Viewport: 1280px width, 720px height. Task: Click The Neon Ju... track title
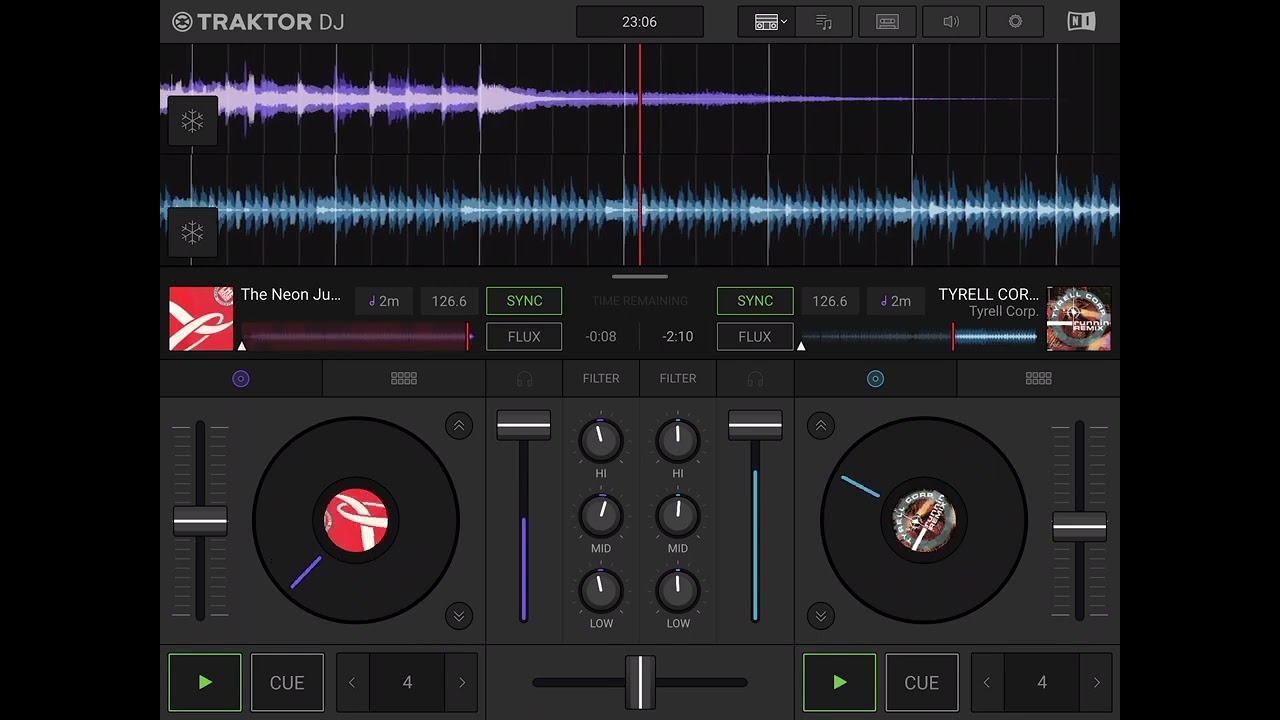[x=291, y=294]
